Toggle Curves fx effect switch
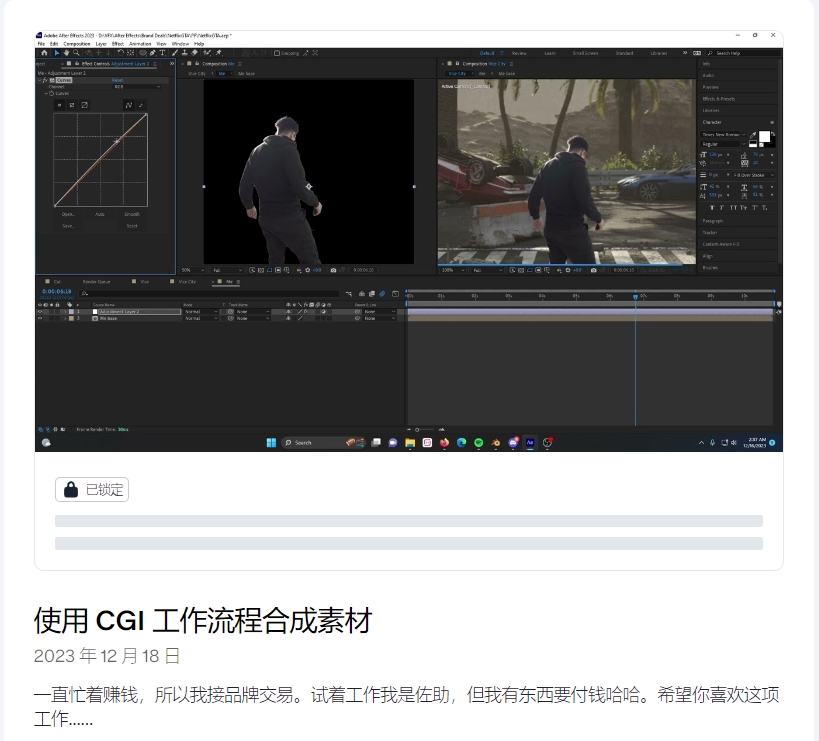 [45, 80]
